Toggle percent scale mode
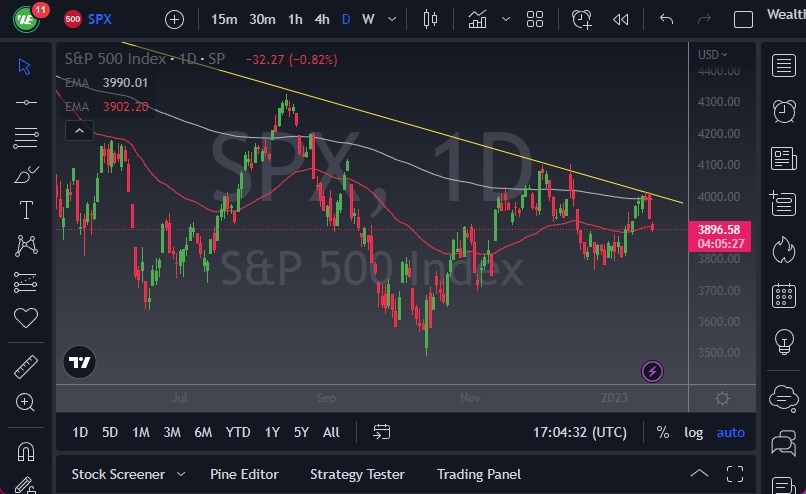Screen dimensions: 806x494 click(x=662, y=432)
